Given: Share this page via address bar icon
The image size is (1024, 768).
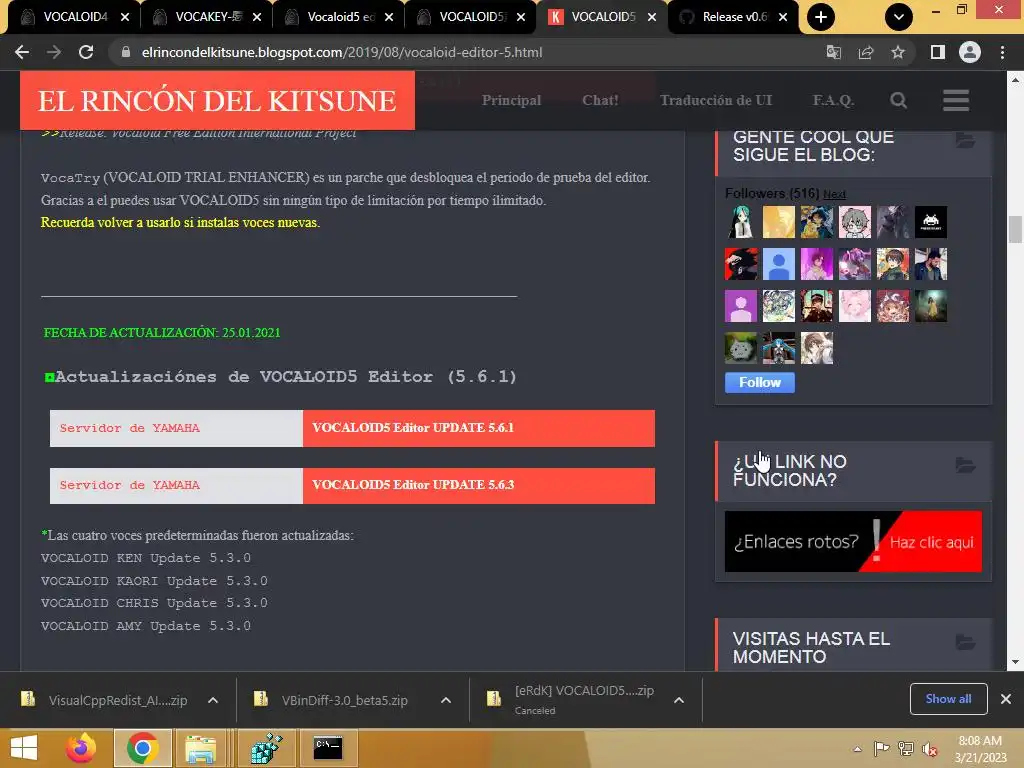Looking at the screenshot, I should [x=866, y=52].
